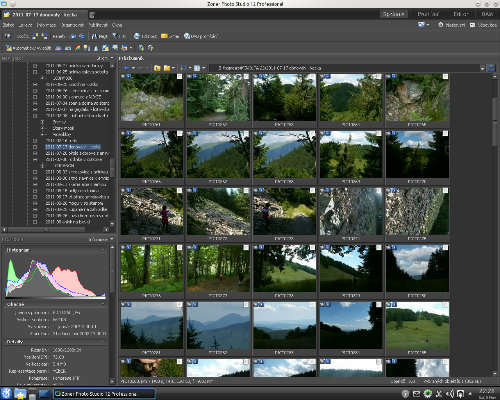Click the printer icon in toolbar

pyautogui.click(x=136, y=36)
